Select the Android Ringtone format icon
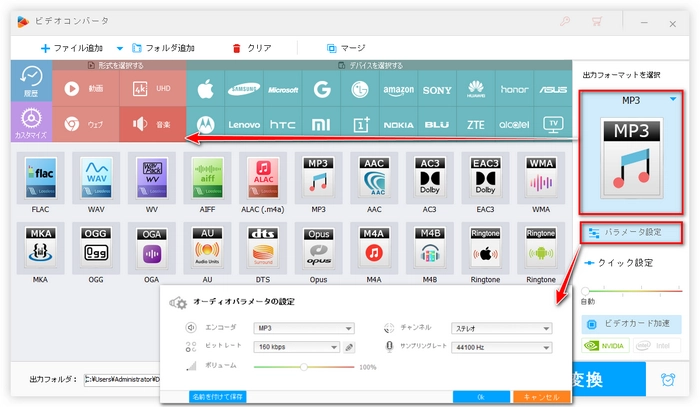Screen dimensions: 700x407 pyautogui.click(x=541, y=248)
